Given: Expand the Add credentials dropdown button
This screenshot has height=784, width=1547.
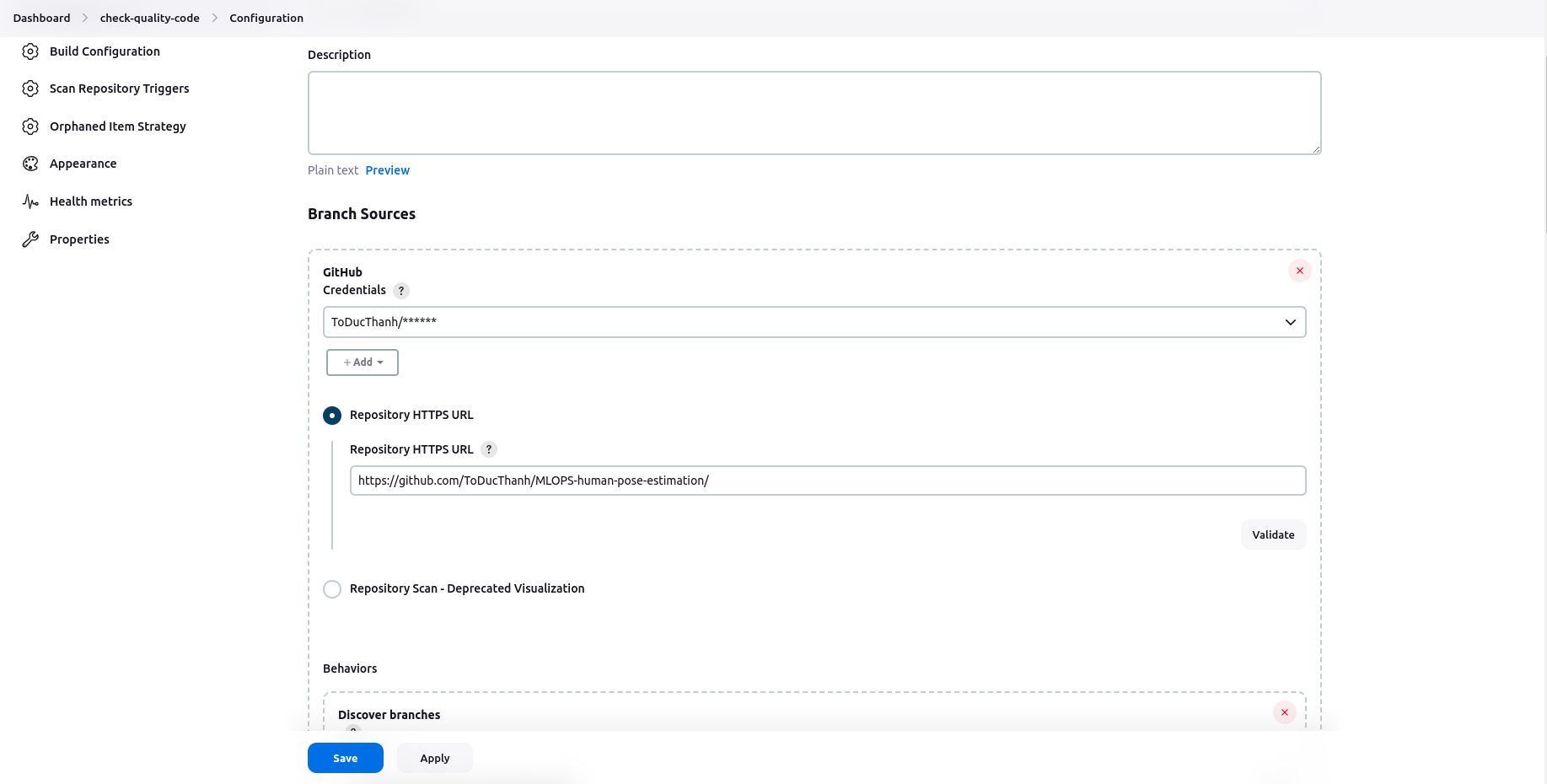Looking at the screenshot, I should coord(363,362).
